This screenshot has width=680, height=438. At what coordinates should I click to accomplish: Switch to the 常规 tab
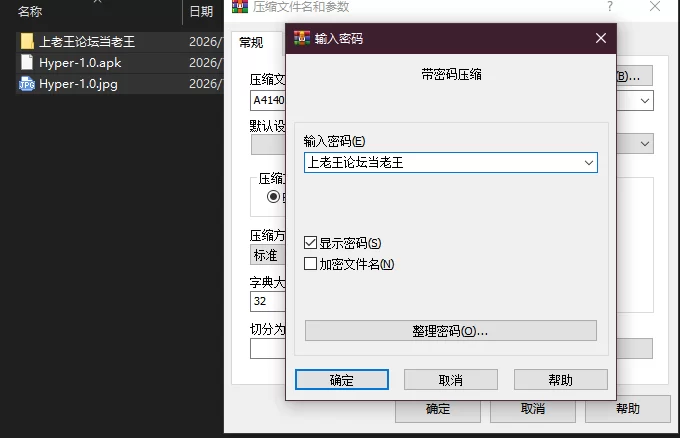[x=251, y=42]
